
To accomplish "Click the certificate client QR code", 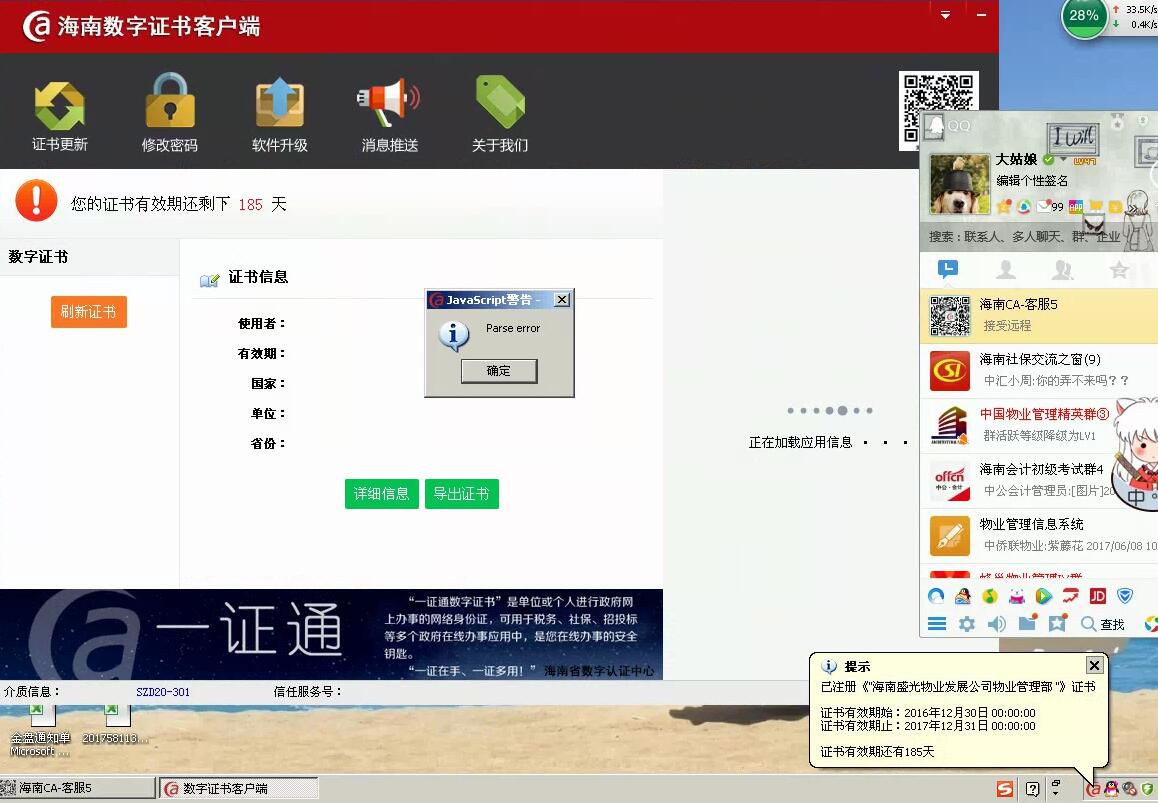I will click(938, 111).
